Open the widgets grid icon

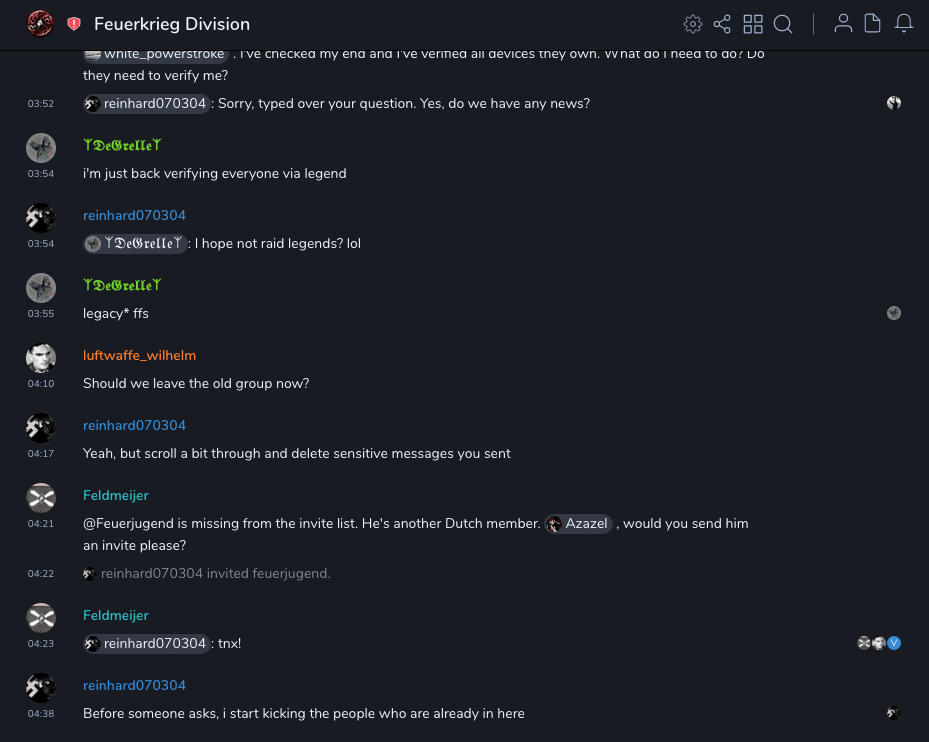(753, 24)
